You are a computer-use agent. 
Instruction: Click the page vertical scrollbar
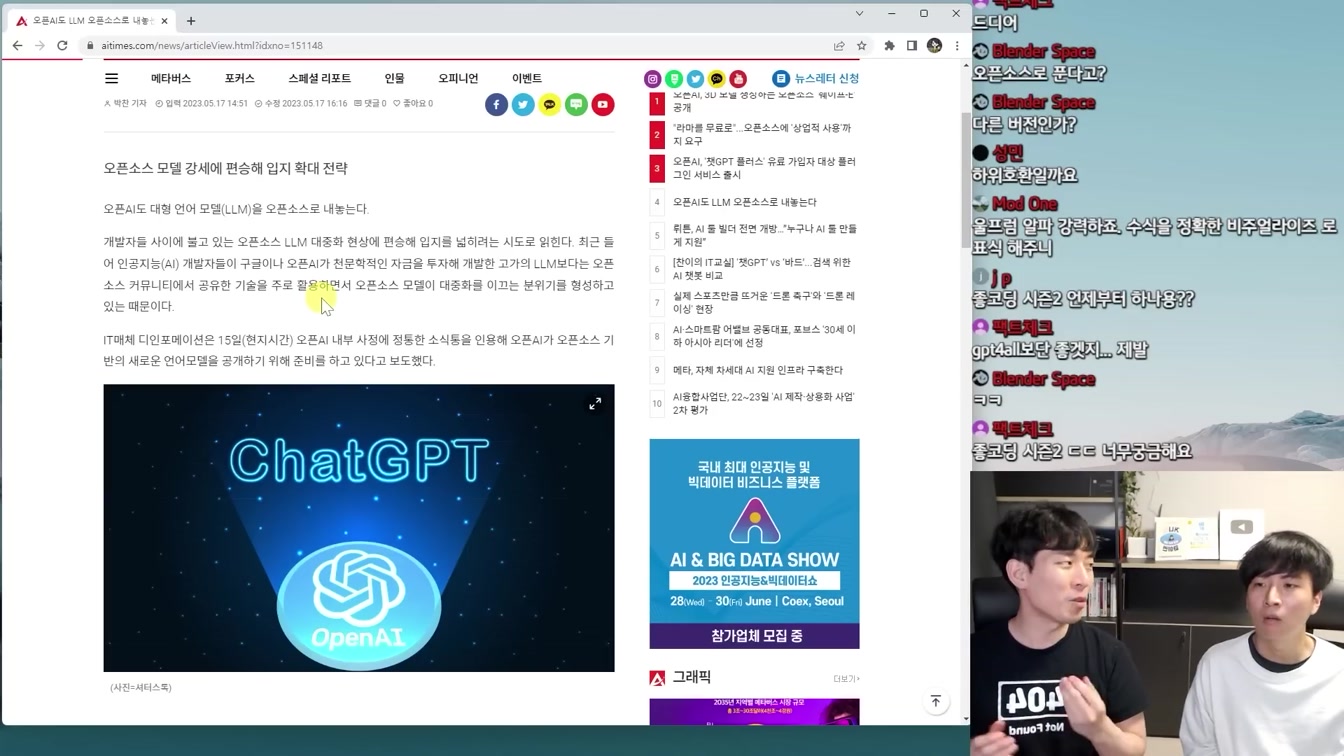point(965,180)
